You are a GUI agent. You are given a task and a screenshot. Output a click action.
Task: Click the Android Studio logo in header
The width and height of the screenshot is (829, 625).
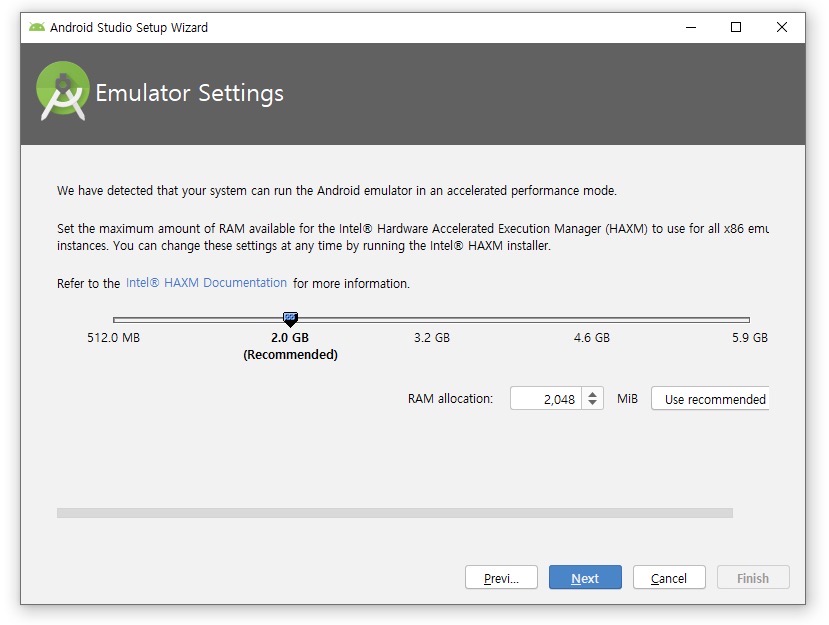click(63, 91)
